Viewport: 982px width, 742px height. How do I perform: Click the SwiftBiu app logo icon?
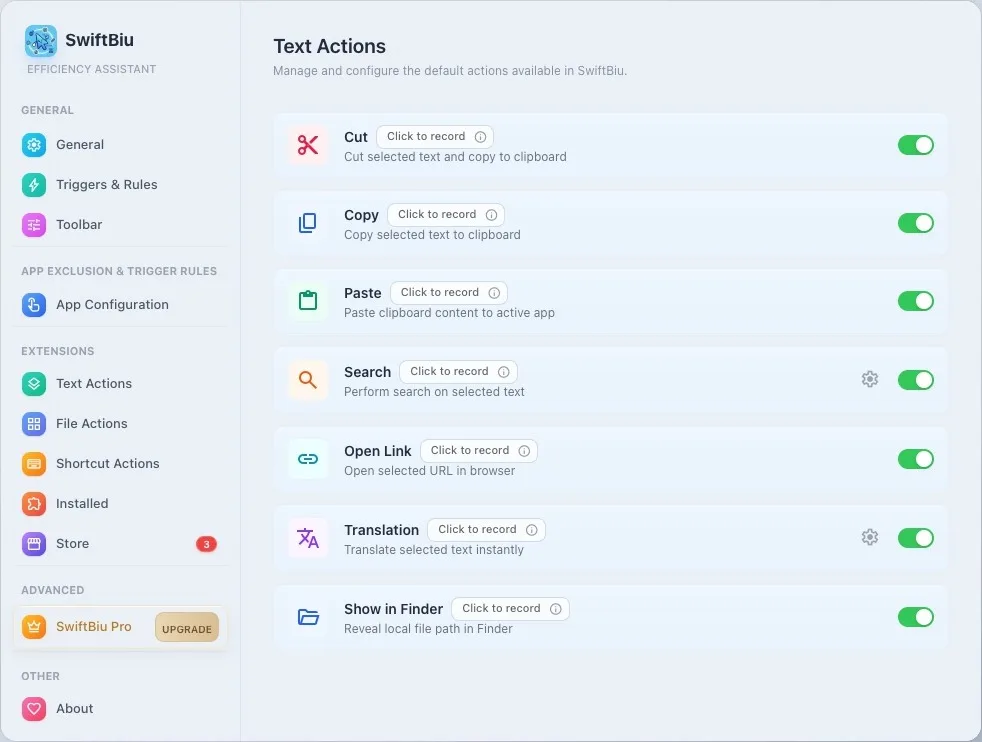41,41
